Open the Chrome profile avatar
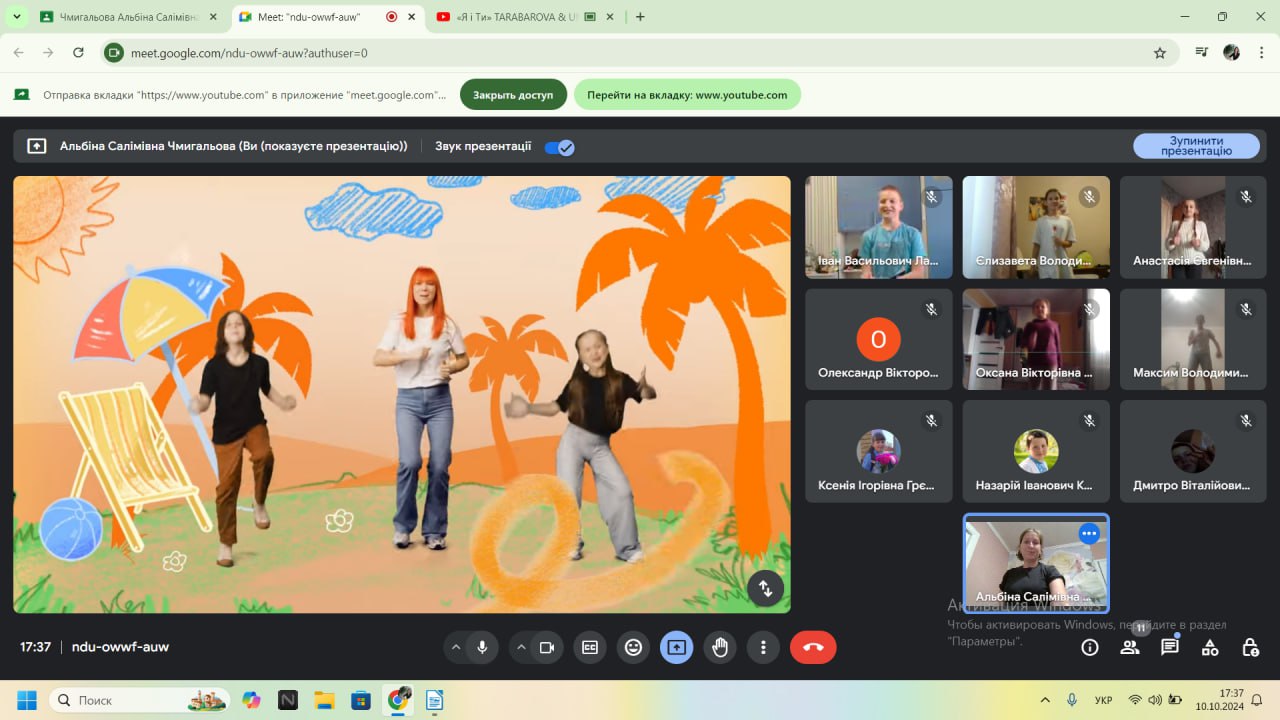The width and height of the screenshot is (1280, 720). tap(1231, 53)
